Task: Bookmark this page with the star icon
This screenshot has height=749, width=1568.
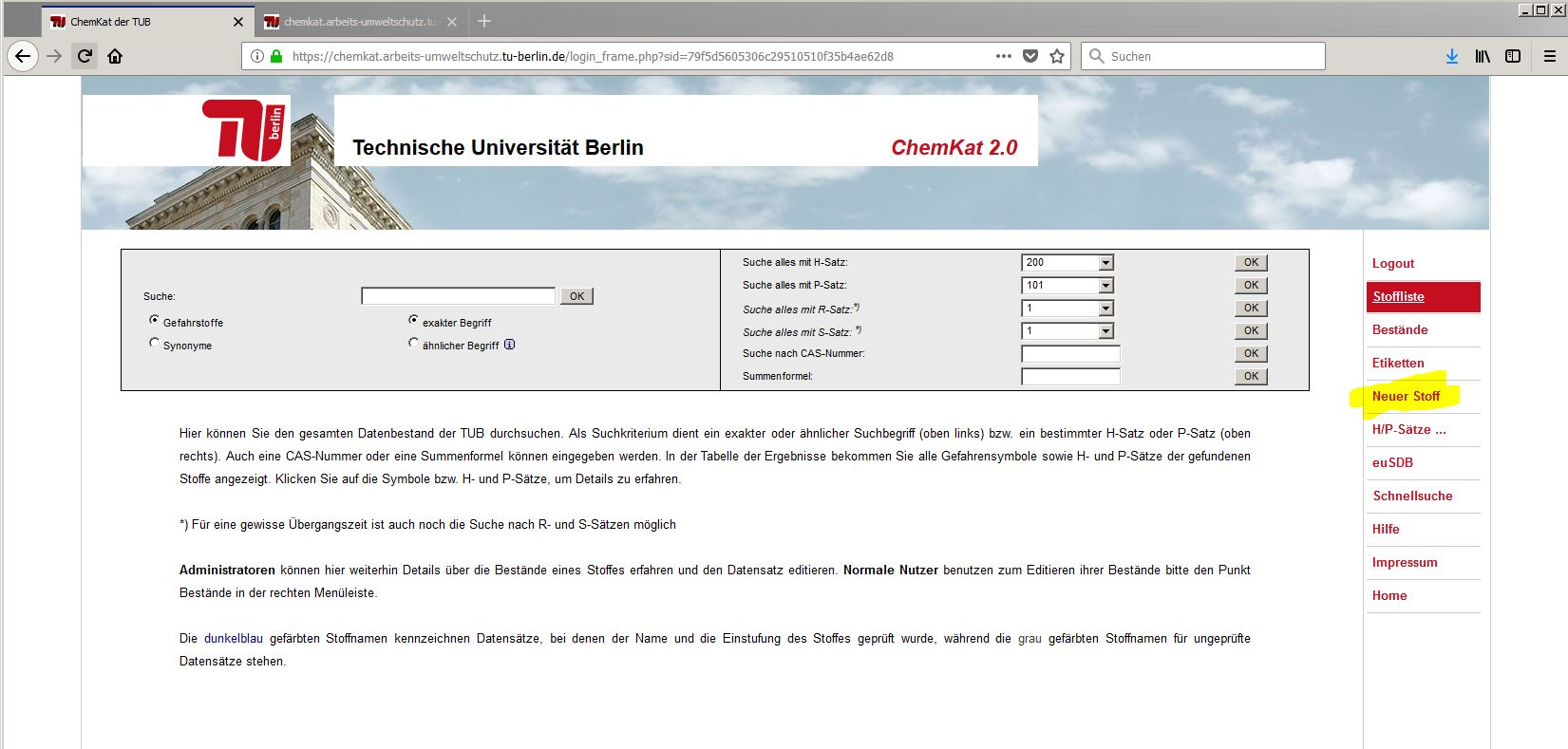Action: 1057,56
